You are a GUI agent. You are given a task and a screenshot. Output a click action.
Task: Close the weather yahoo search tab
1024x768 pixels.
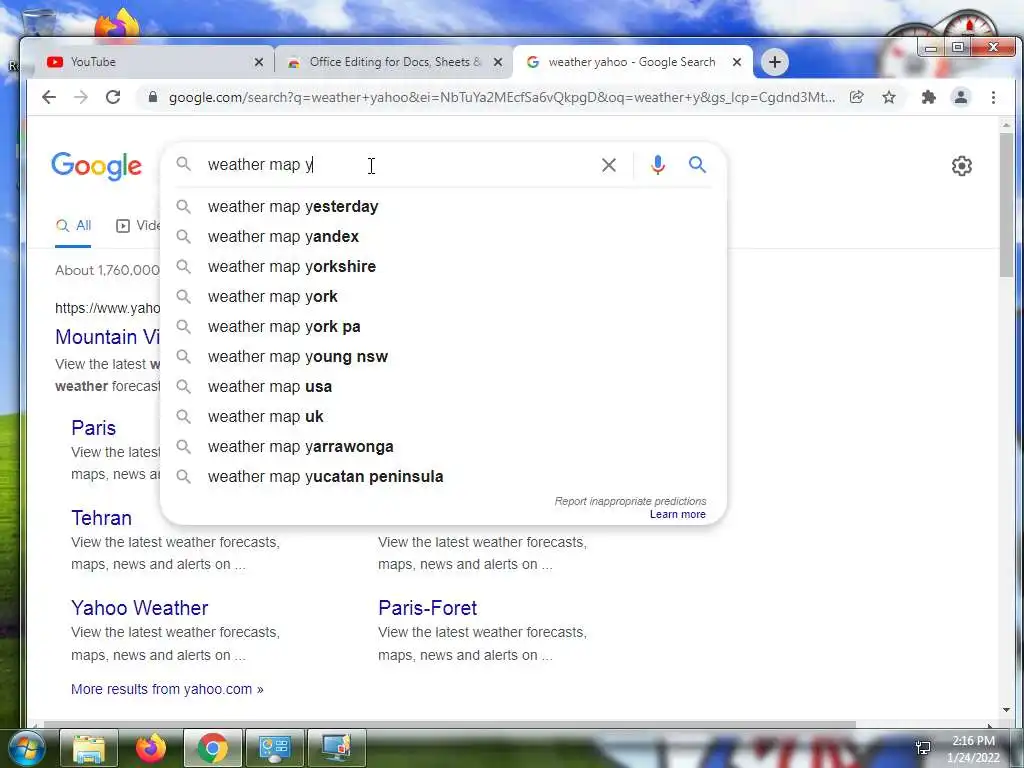coord(737,62)
